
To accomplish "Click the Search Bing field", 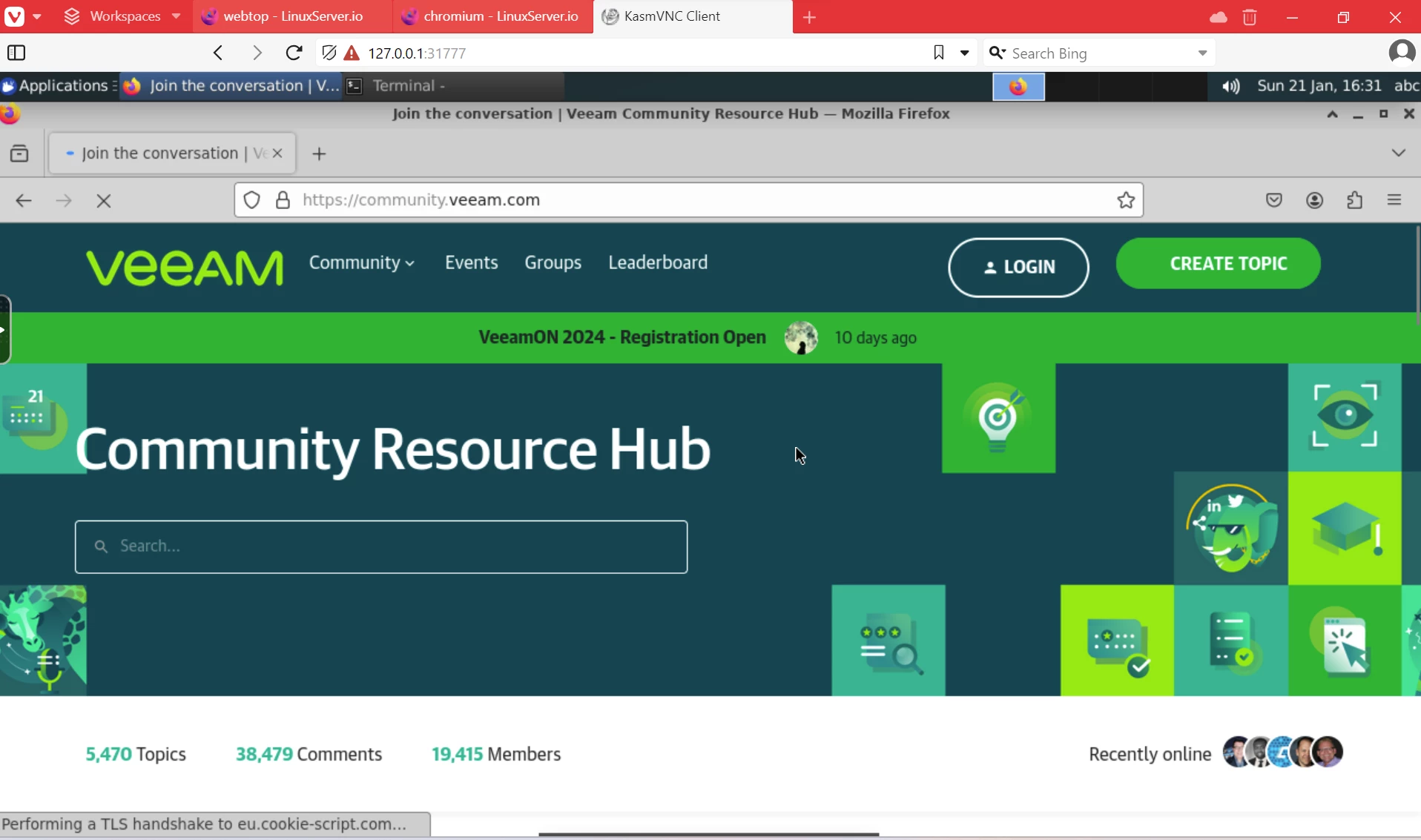I will pyautogui.click(x=1101, y=53).
